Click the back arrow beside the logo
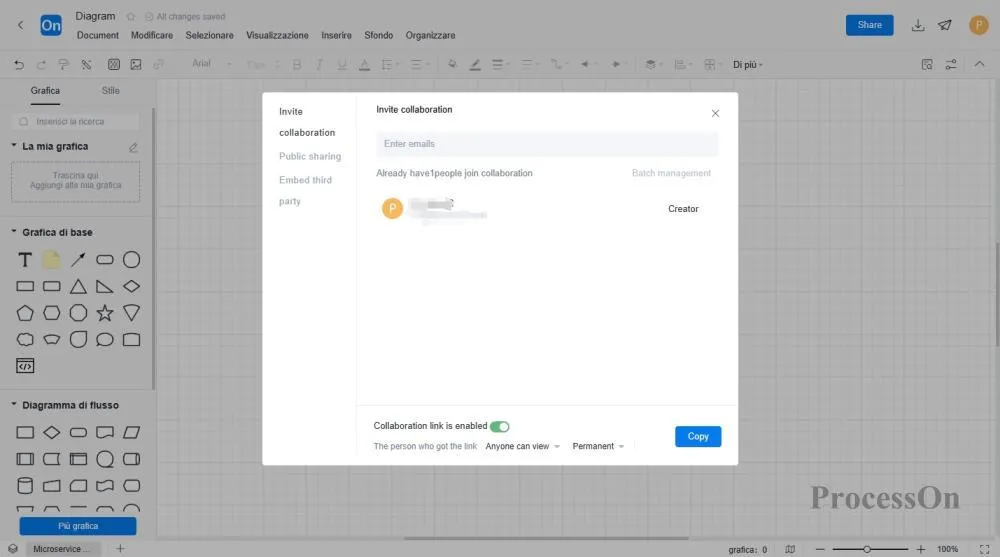This screenshot has width=1000, height=557. point(20,25)
